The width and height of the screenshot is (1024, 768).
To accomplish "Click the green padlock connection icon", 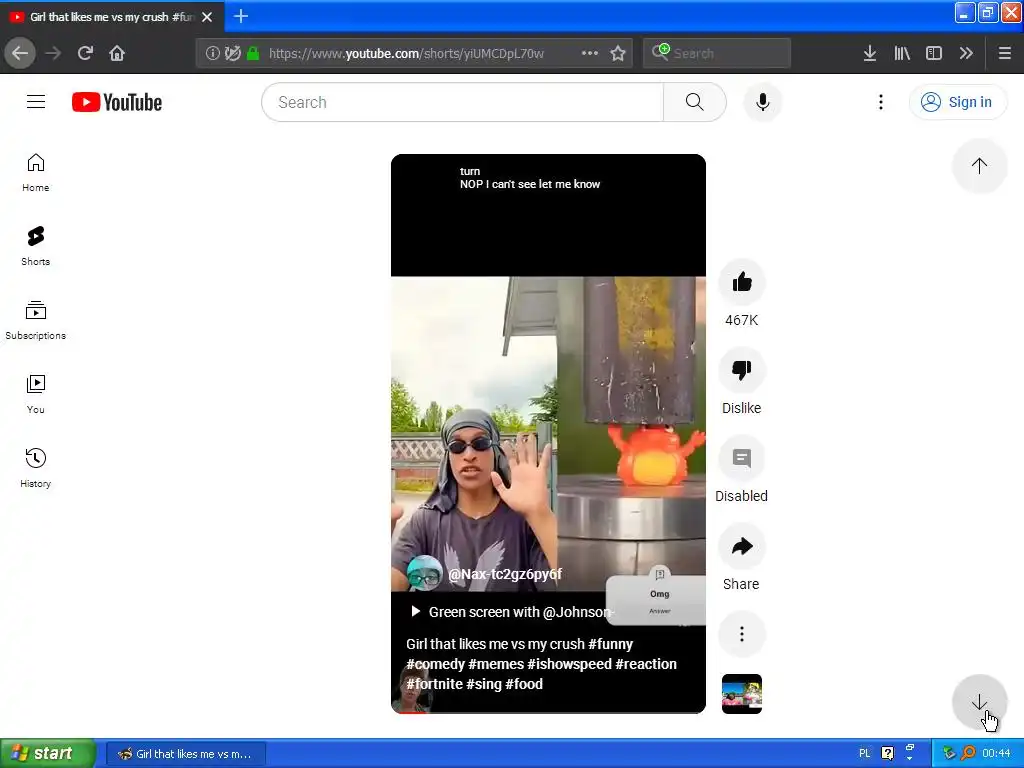I will [x=253, y=53].
